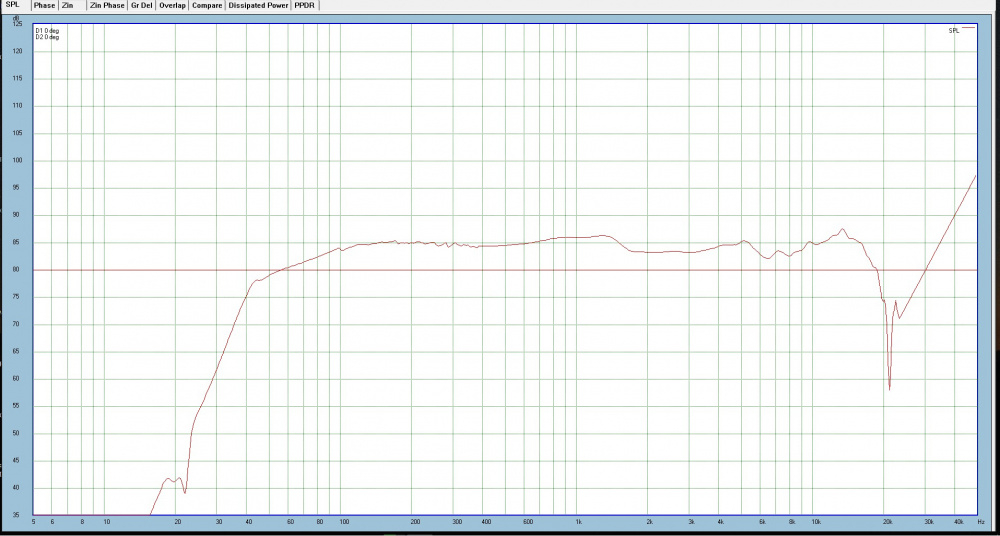This screenshot has width=1000, height=536.
Task: Click the Hz unit label on frequency axis
Action: coord(981,522)
